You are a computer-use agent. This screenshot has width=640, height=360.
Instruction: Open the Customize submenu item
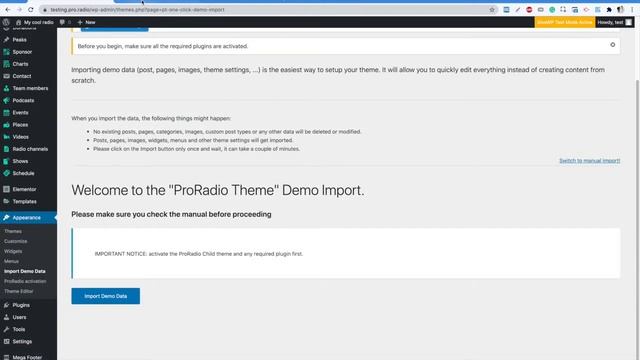coord(16,241)
